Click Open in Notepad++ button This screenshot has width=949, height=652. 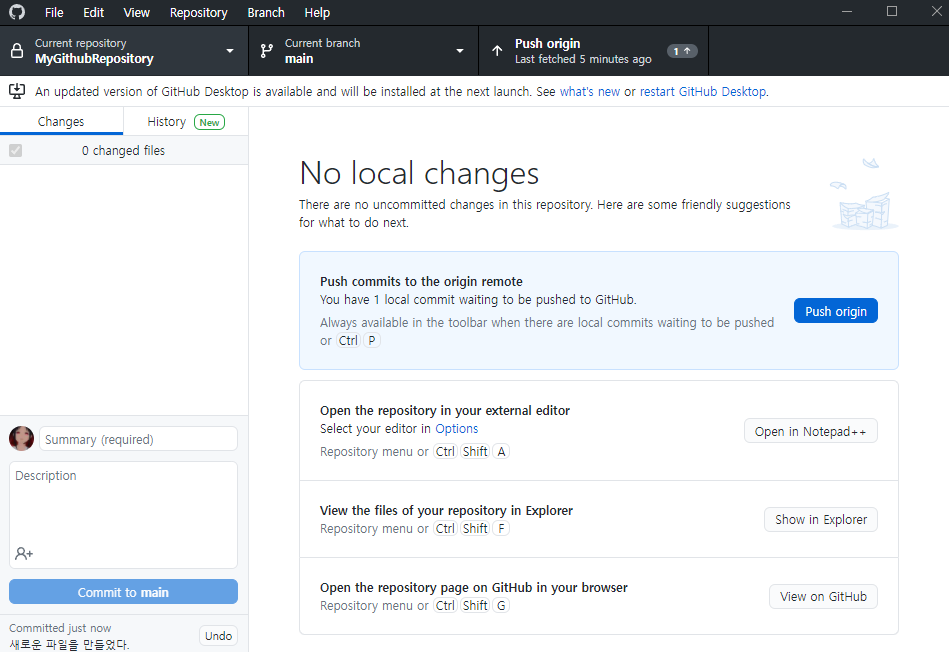pyautogui.click(x=810, y=431)
